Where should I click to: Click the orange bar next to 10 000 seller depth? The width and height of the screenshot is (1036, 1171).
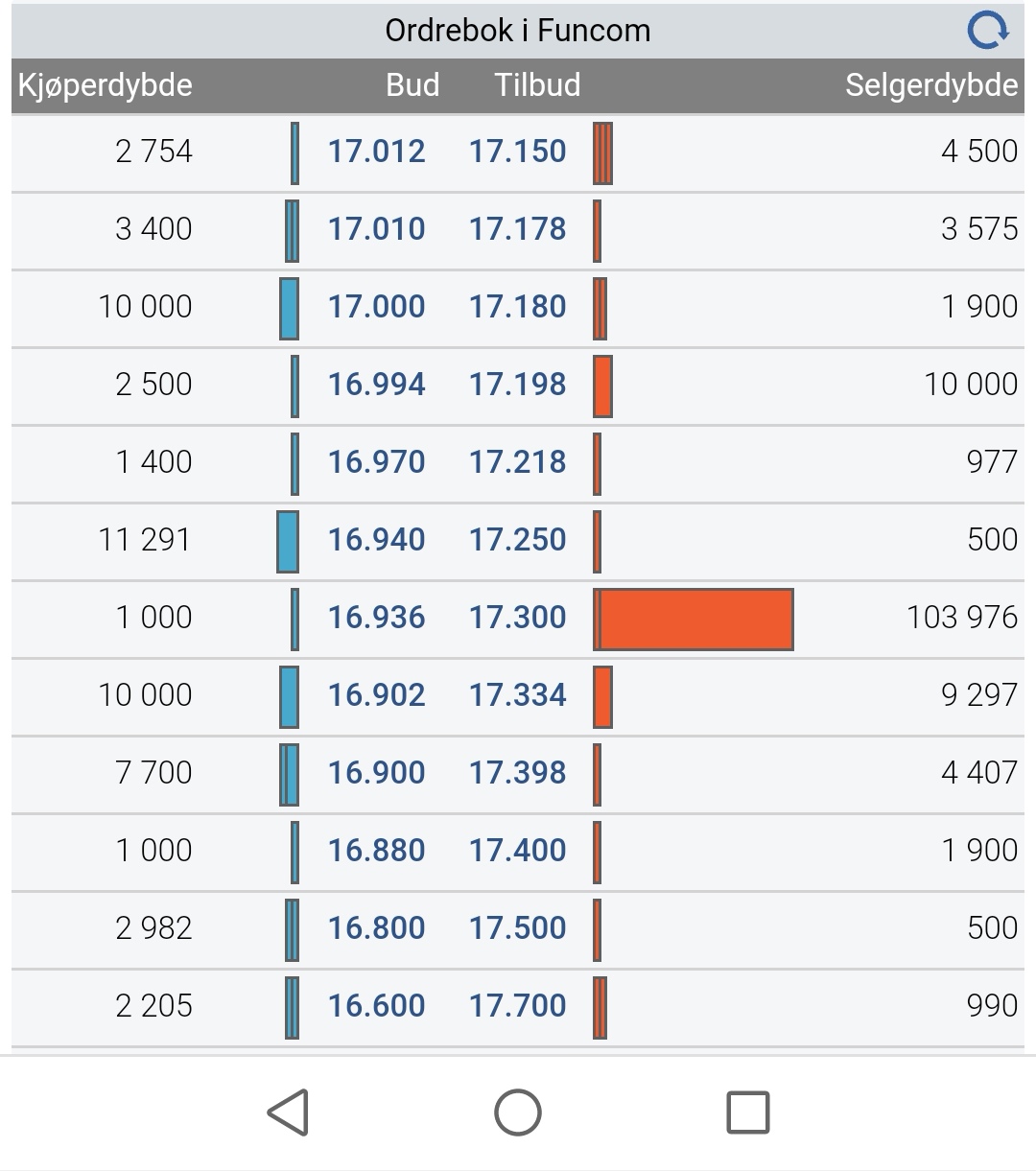(x=602, y=386)
